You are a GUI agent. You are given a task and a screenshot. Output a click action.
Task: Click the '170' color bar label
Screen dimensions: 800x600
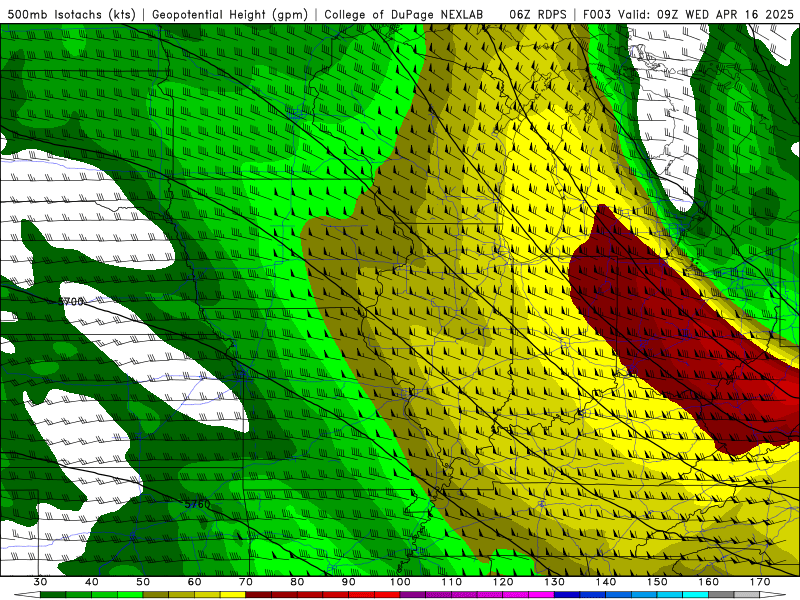tap(760, 582)
